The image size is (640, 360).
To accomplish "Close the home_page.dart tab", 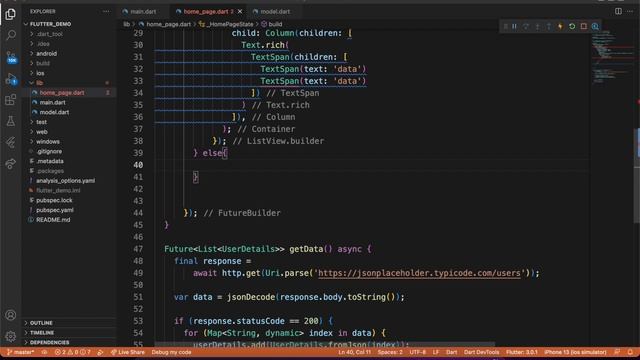I will click(240, 11).
